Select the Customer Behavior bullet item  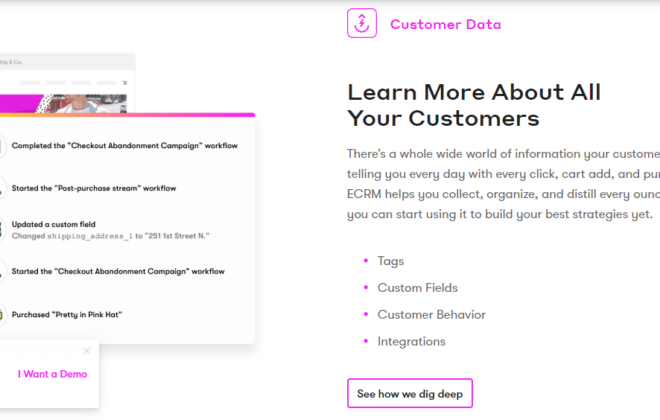431,315
